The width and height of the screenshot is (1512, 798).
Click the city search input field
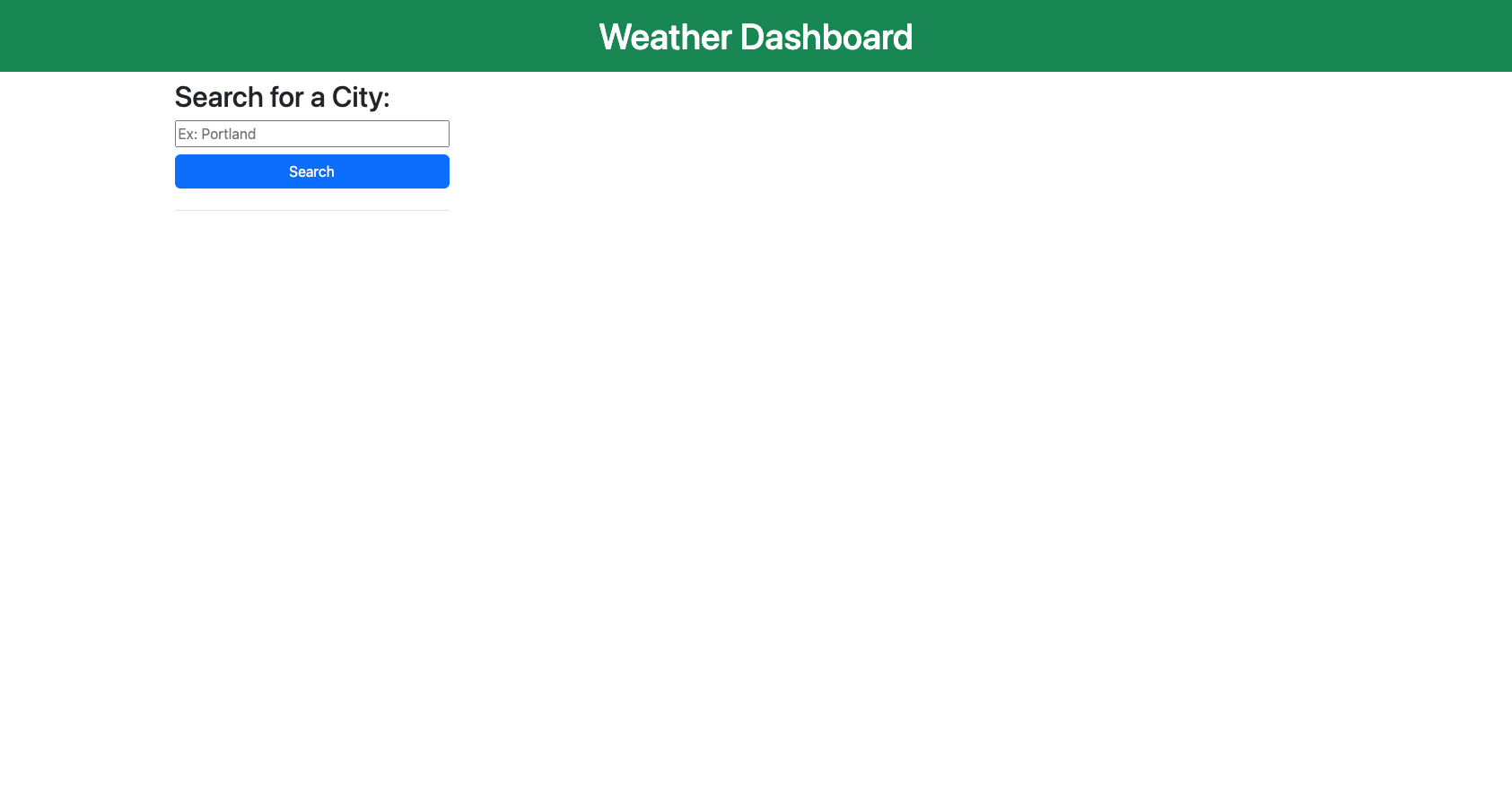point(311,133)
